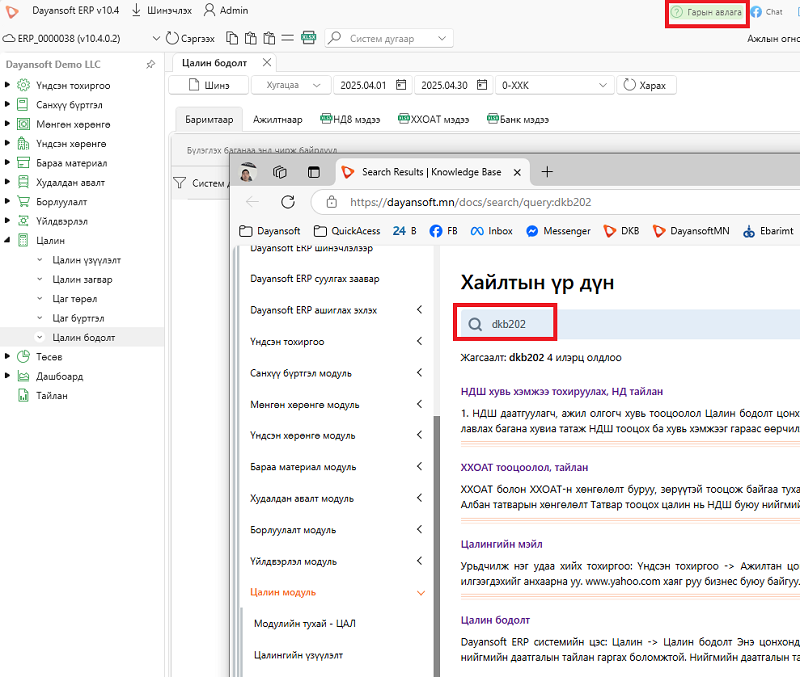Screen dimensions: 800x677
Task: Click browser profile avatar icon
Action: point(248,172)
